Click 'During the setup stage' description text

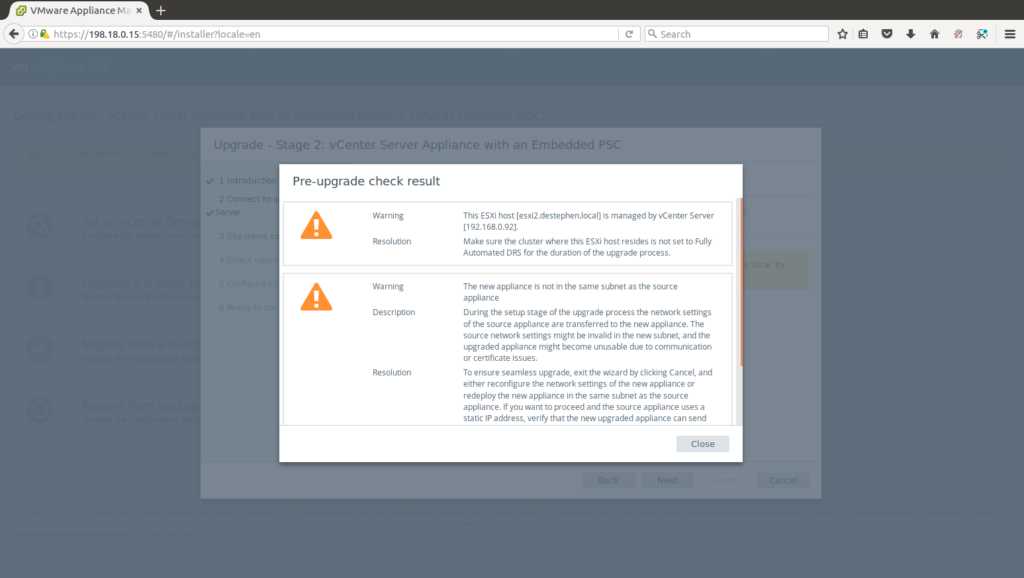(587, 335)
